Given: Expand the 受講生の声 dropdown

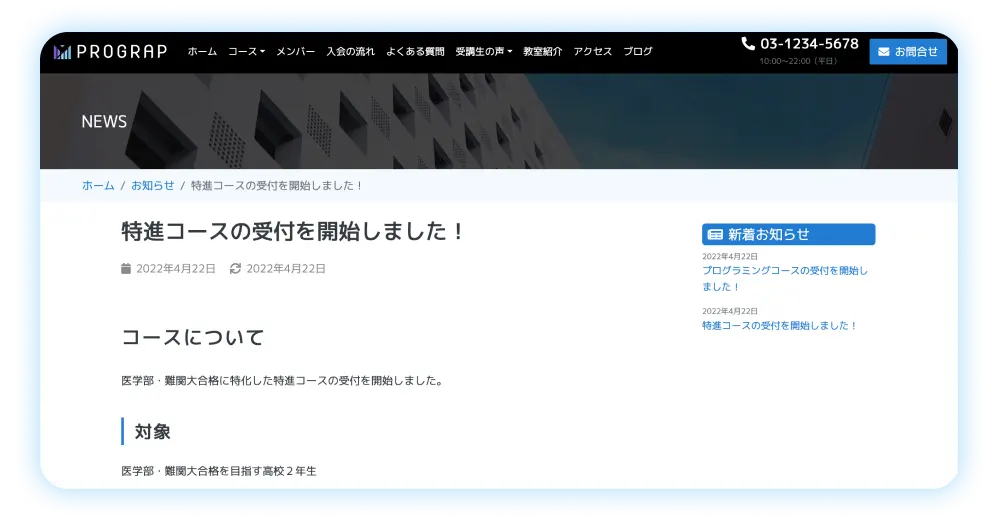Looking at the screenshot, I should (483, 52).
